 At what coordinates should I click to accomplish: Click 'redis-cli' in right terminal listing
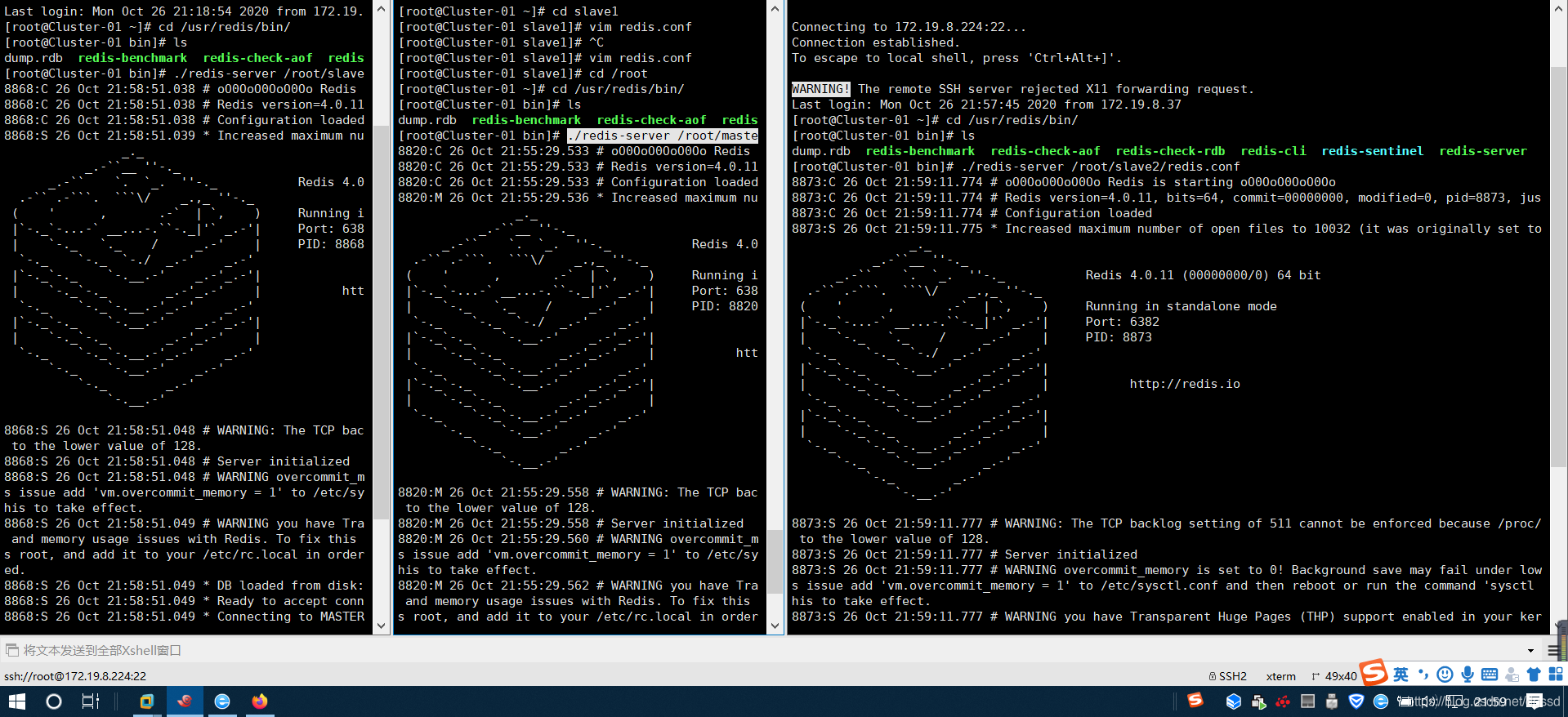(x=1273, y=151)
